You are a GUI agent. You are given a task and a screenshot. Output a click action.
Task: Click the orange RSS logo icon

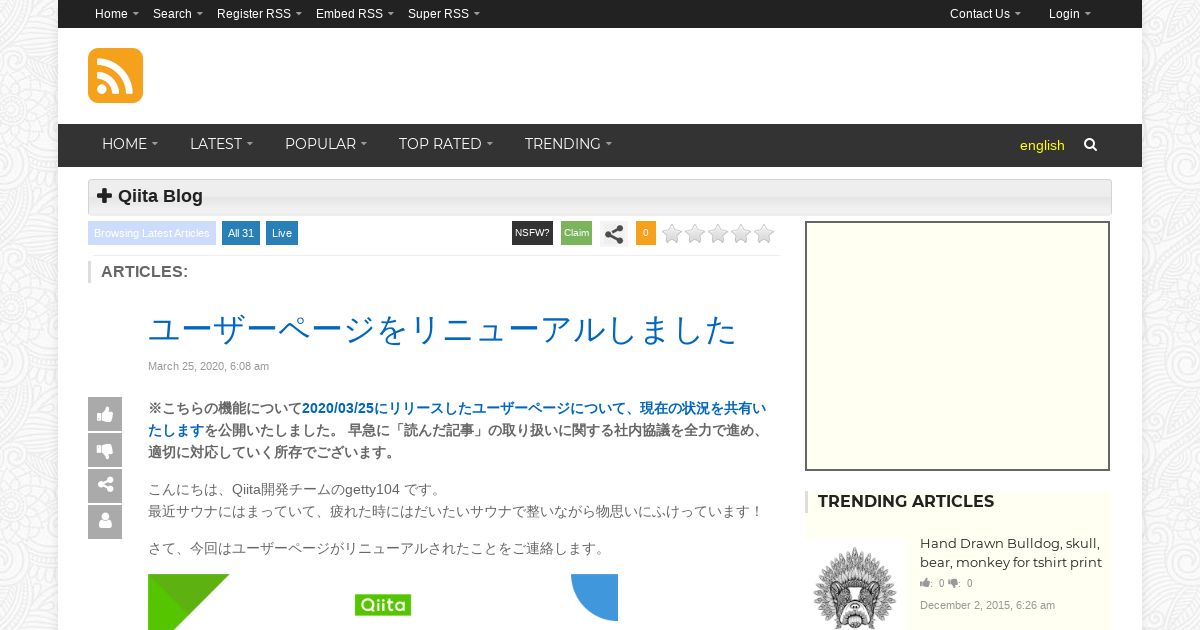[115, 75]
